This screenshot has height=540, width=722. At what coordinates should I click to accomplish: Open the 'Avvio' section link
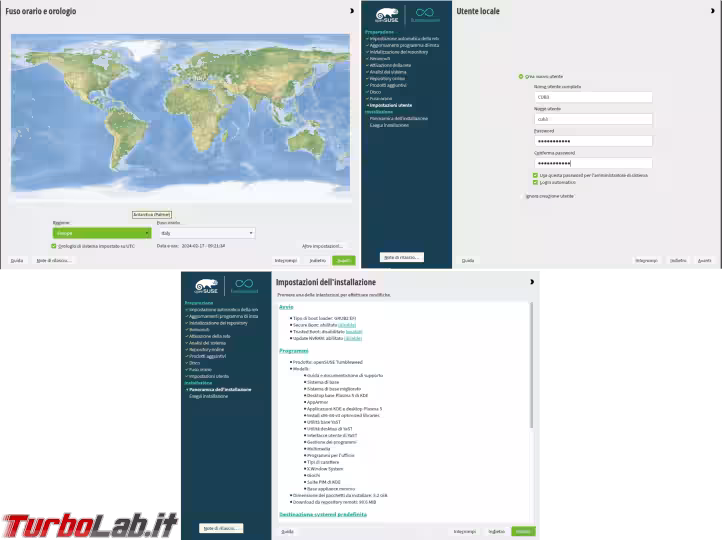[x=286, y=307]
